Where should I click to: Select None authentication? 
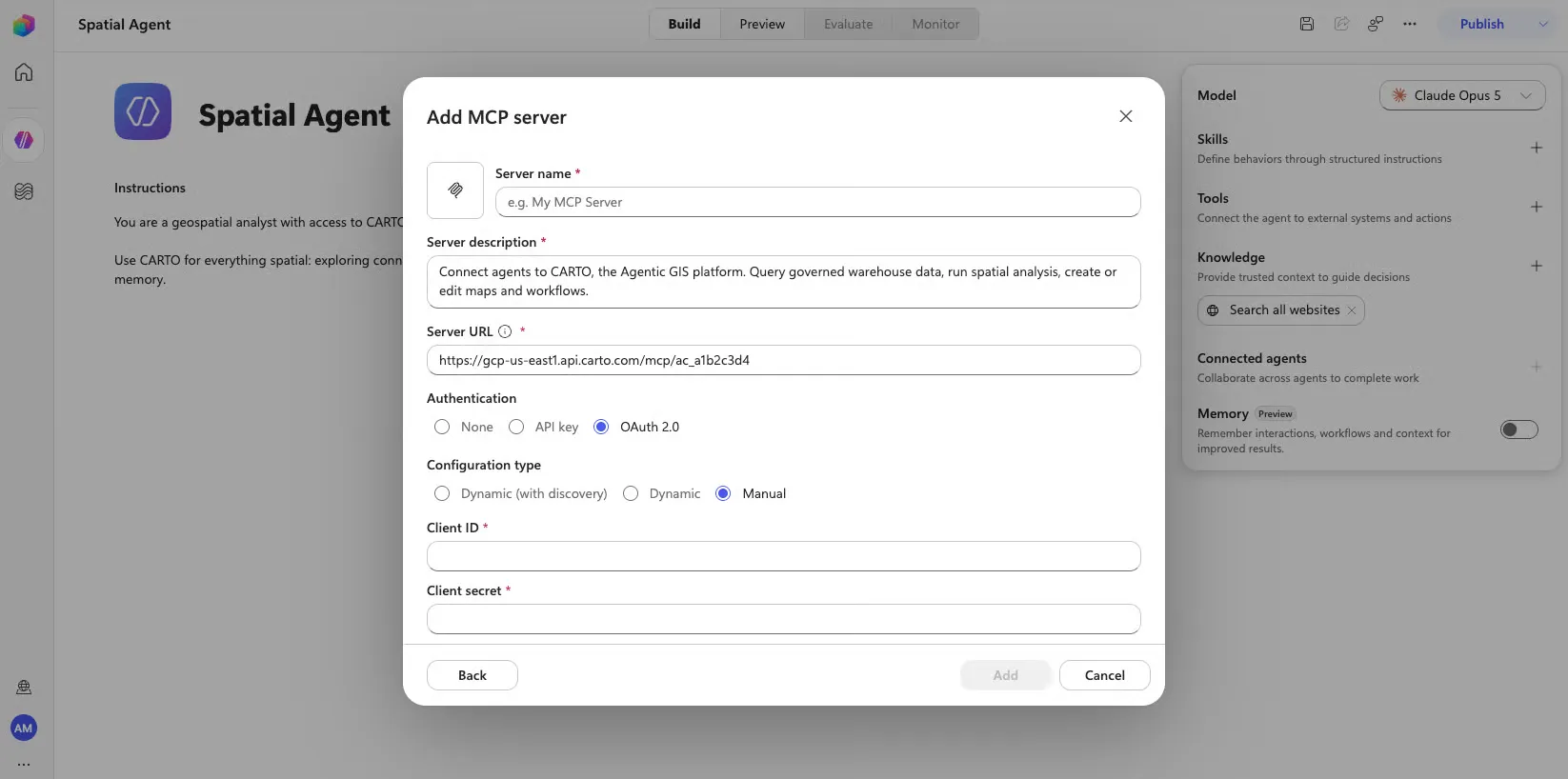[442, 427]
